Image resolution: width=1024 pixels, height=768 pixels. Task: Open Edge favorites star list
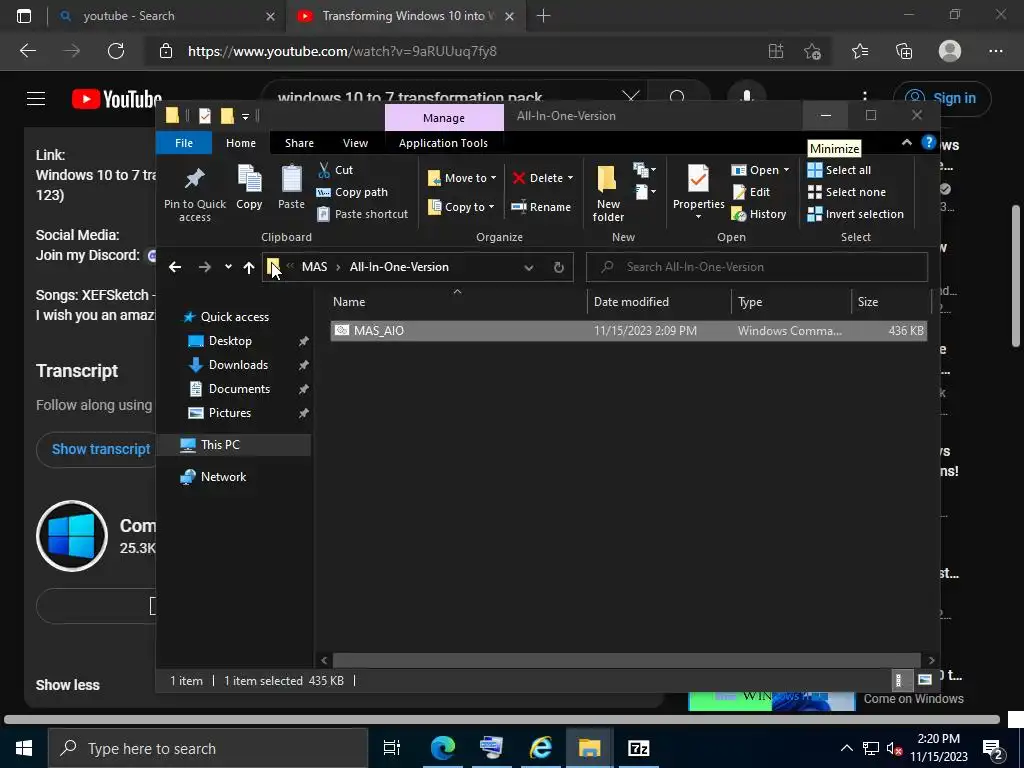tap(860, 51)
